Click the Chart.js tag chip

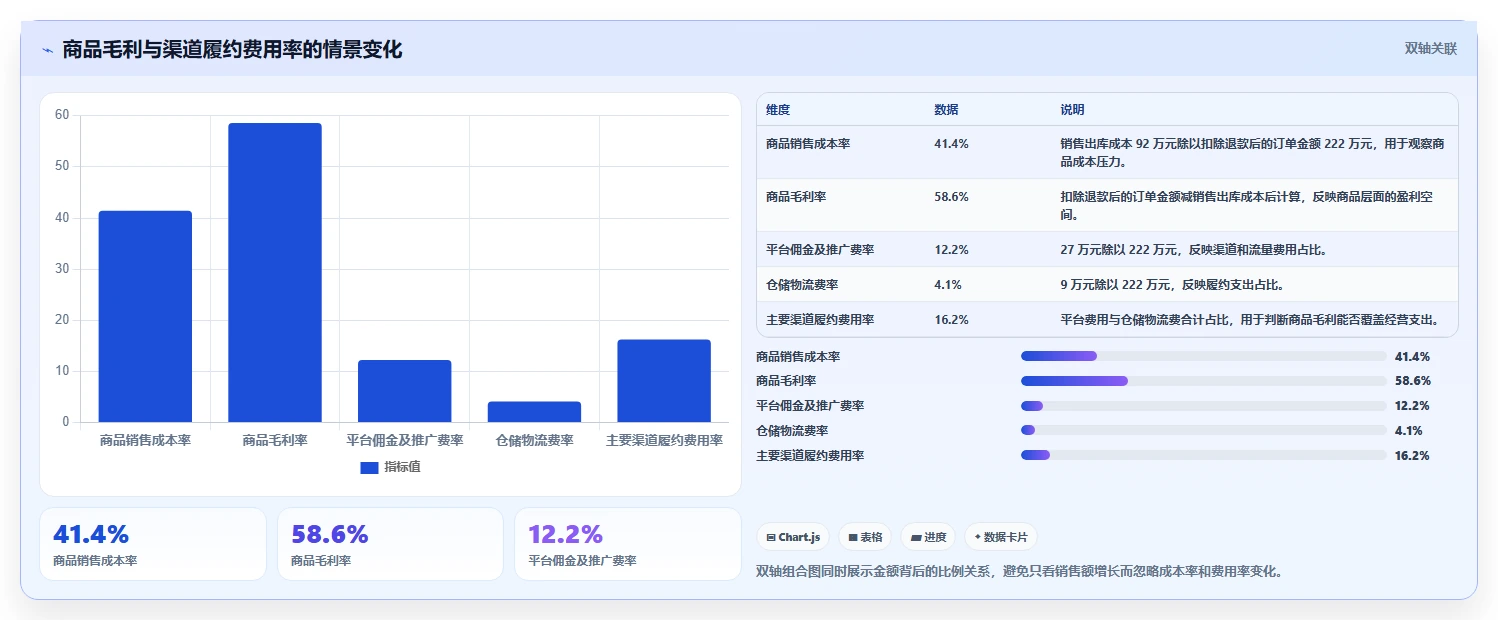tap(793, 537)
